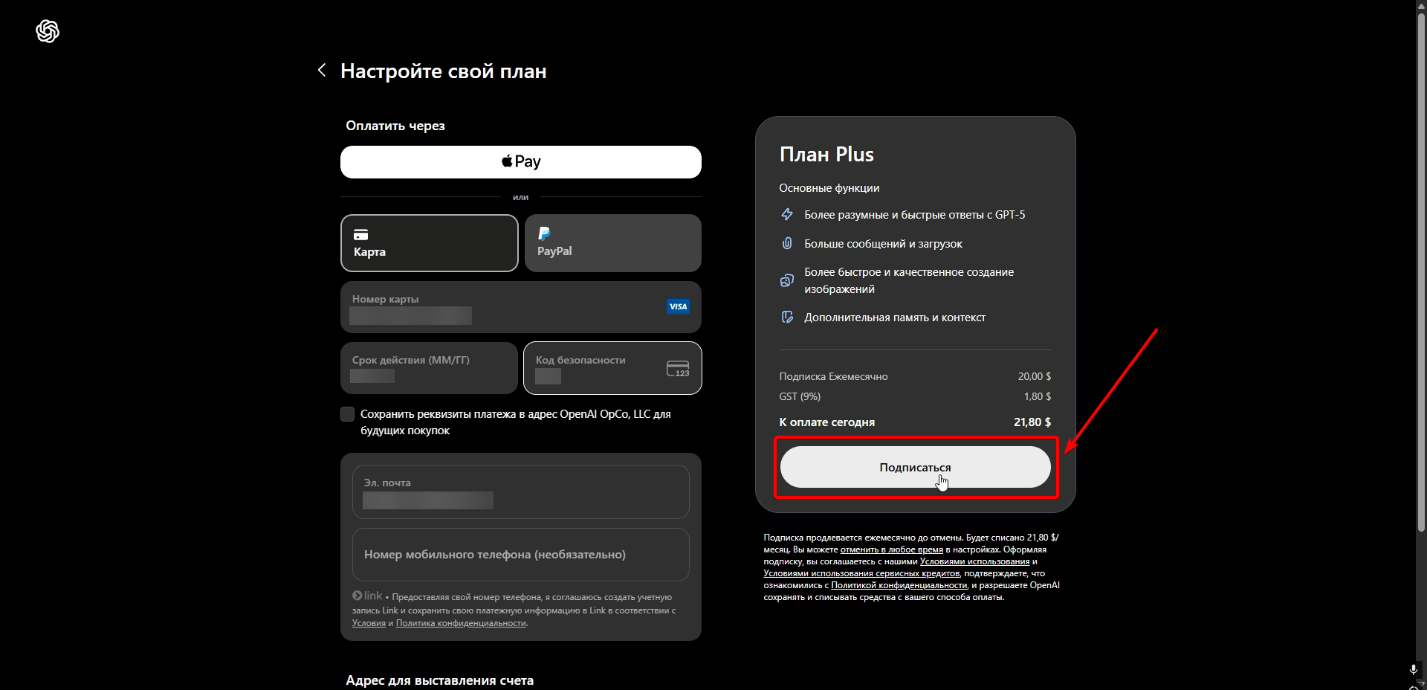Image resolution: width=1427 pixels, height=690 pixels.
Task: Click the total amount 21,80 $
Action: (x=1032, y=422)
